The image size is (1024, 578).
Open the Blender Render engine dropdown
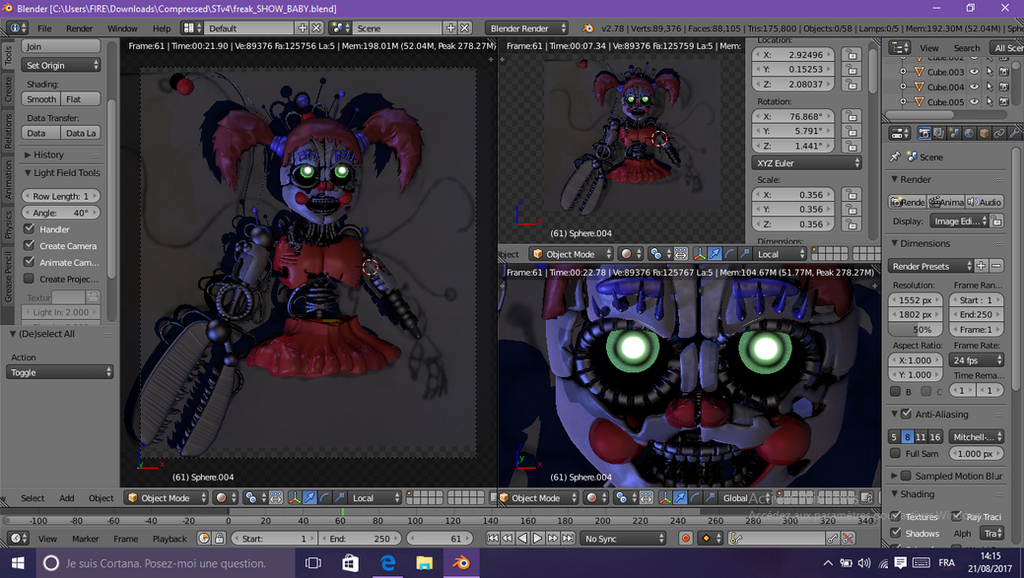pyautogui.click(x=526, y=28)
